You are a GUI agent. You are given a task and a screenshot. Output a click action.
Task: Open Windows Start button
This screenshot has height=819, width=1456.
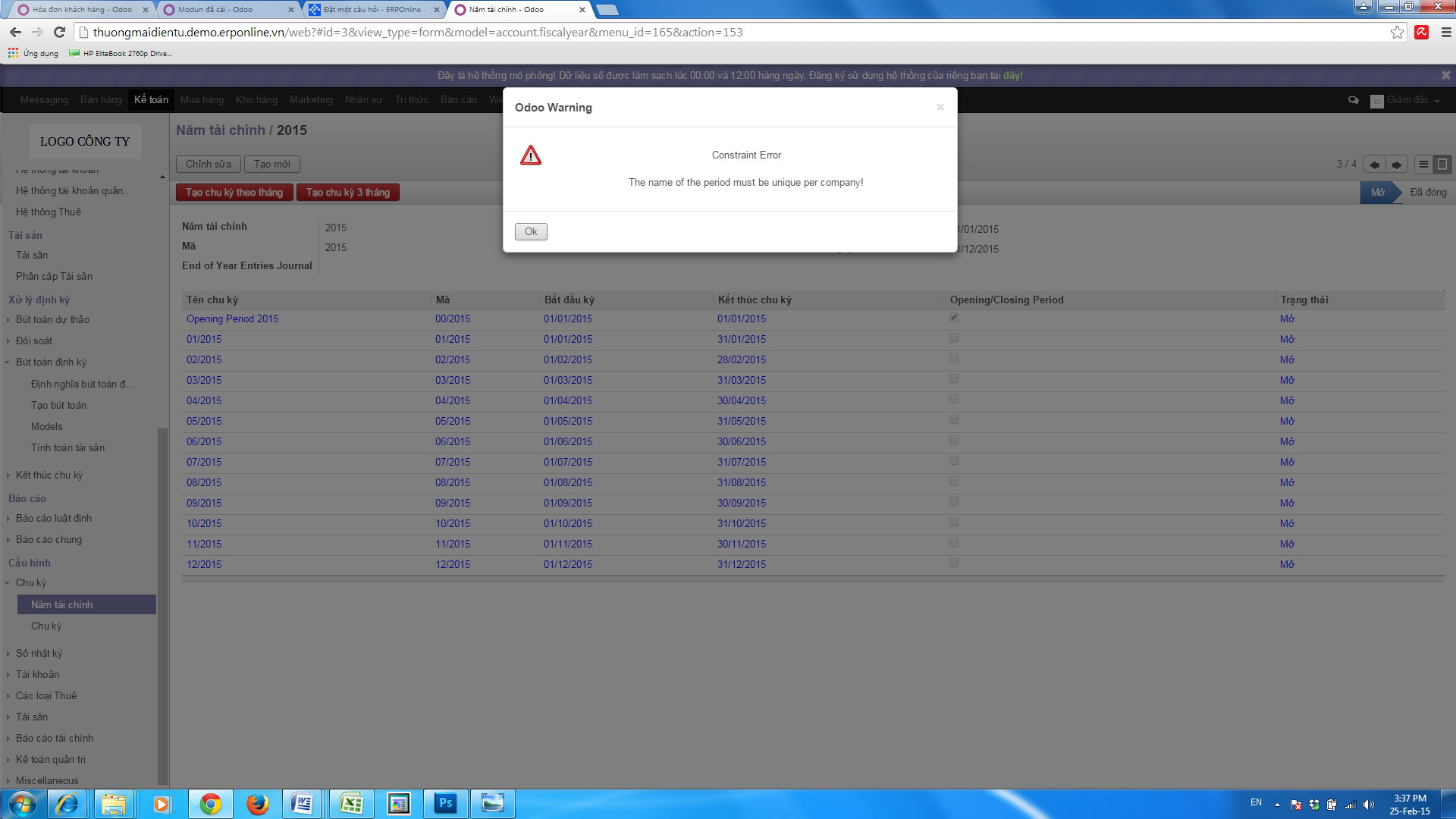point(23,803)
